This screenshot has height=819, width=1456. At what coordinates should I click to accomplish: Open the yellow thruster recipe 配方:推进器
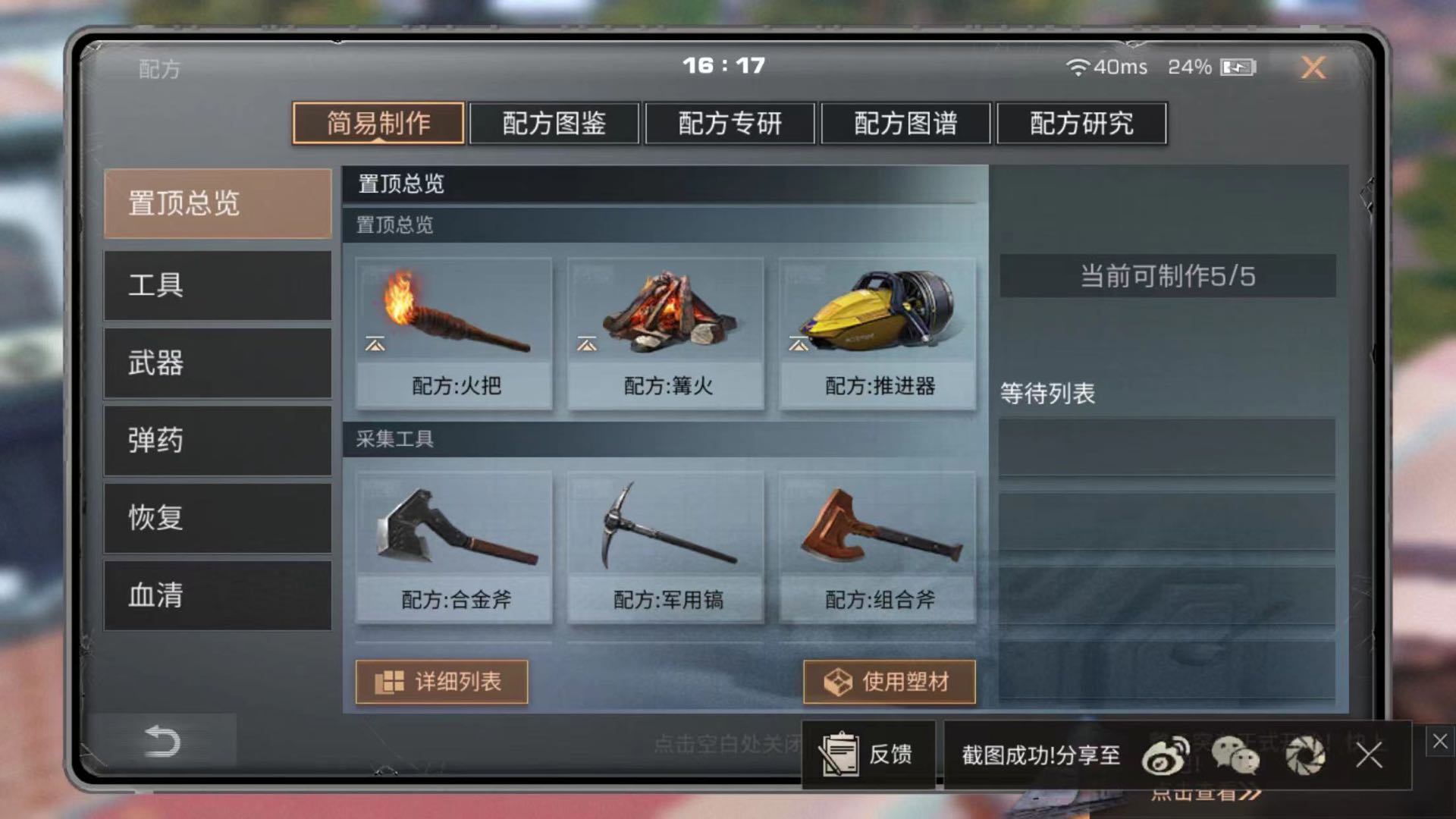click(877, 334)
